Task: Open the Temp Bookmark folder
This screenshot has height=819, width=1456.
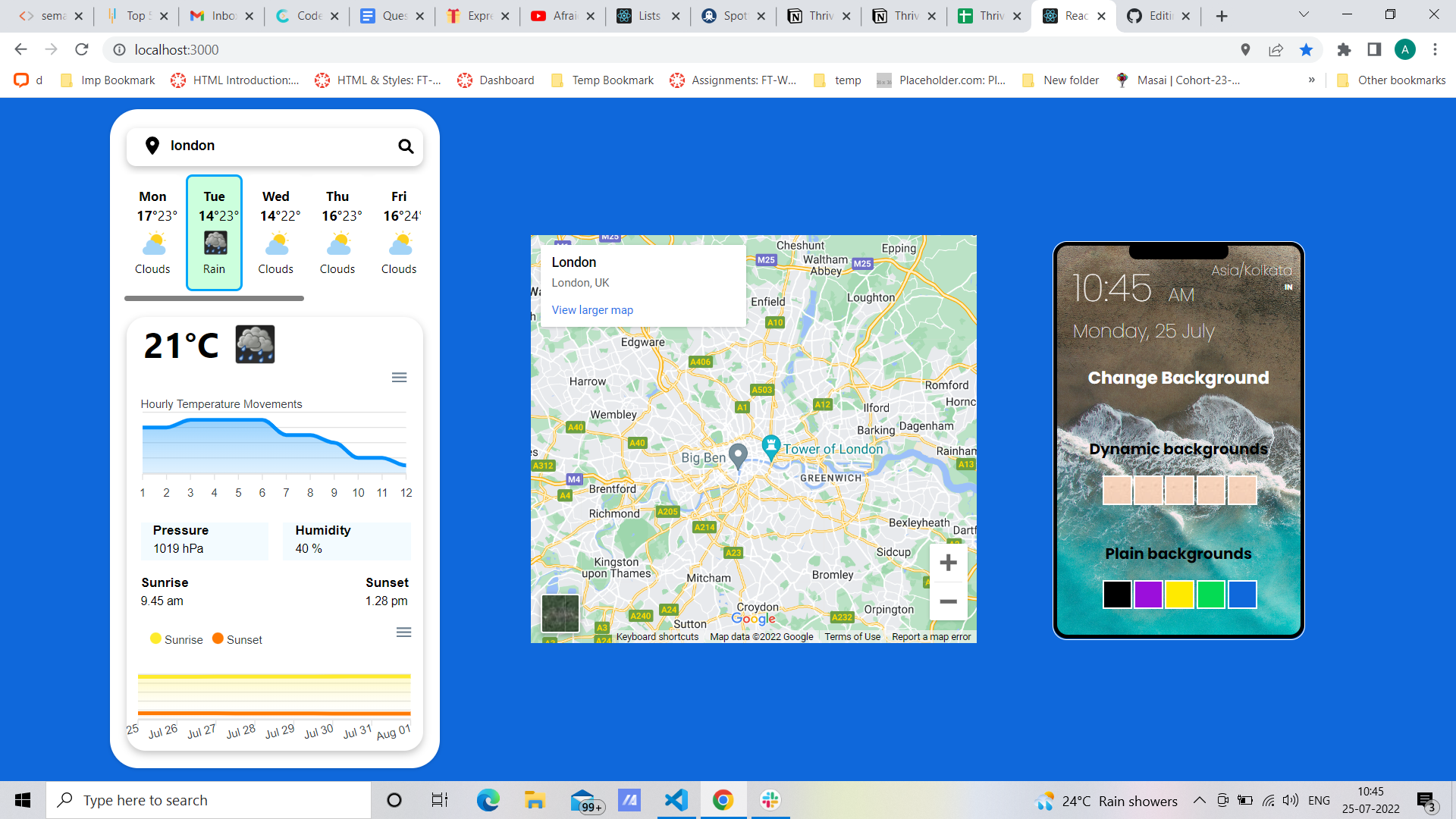Action: [x=603, y=80]
